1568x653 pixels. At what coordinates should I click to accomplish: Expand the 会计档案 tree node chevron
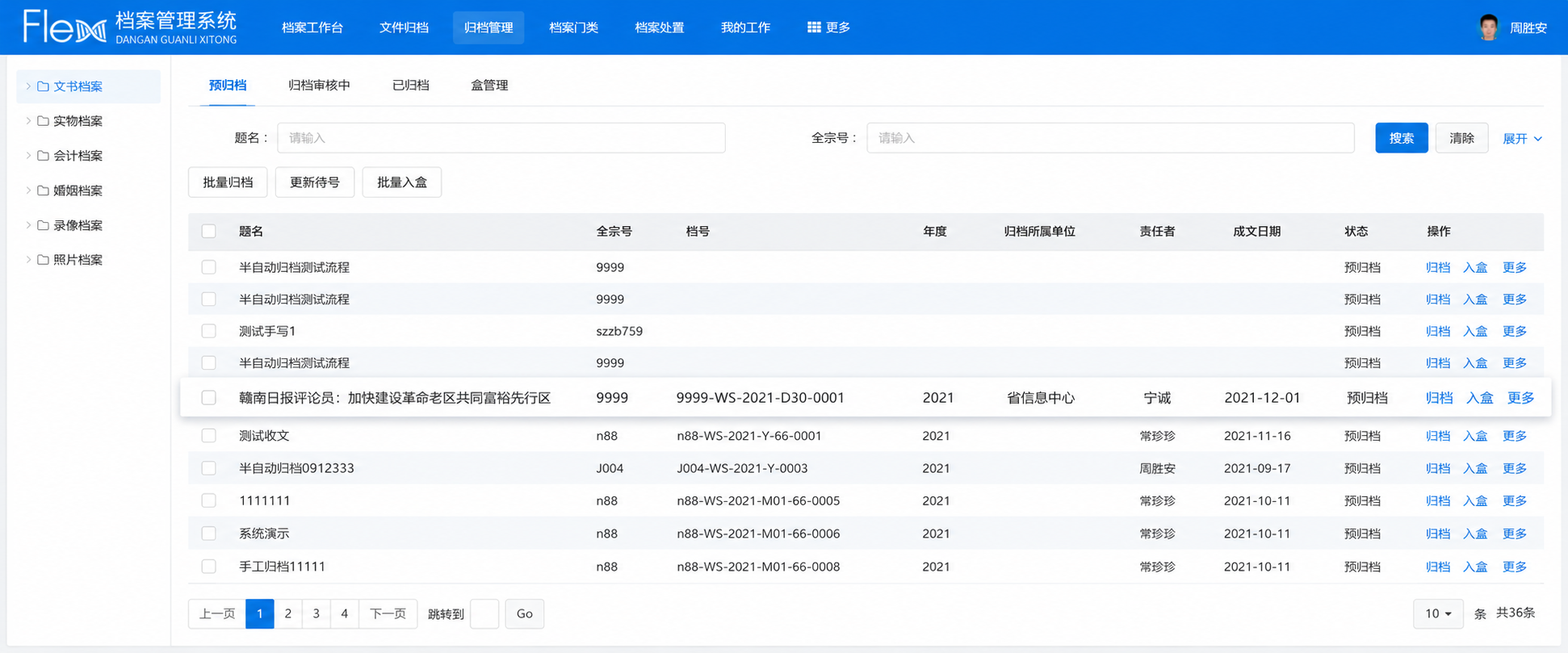(x=28, y=156)
